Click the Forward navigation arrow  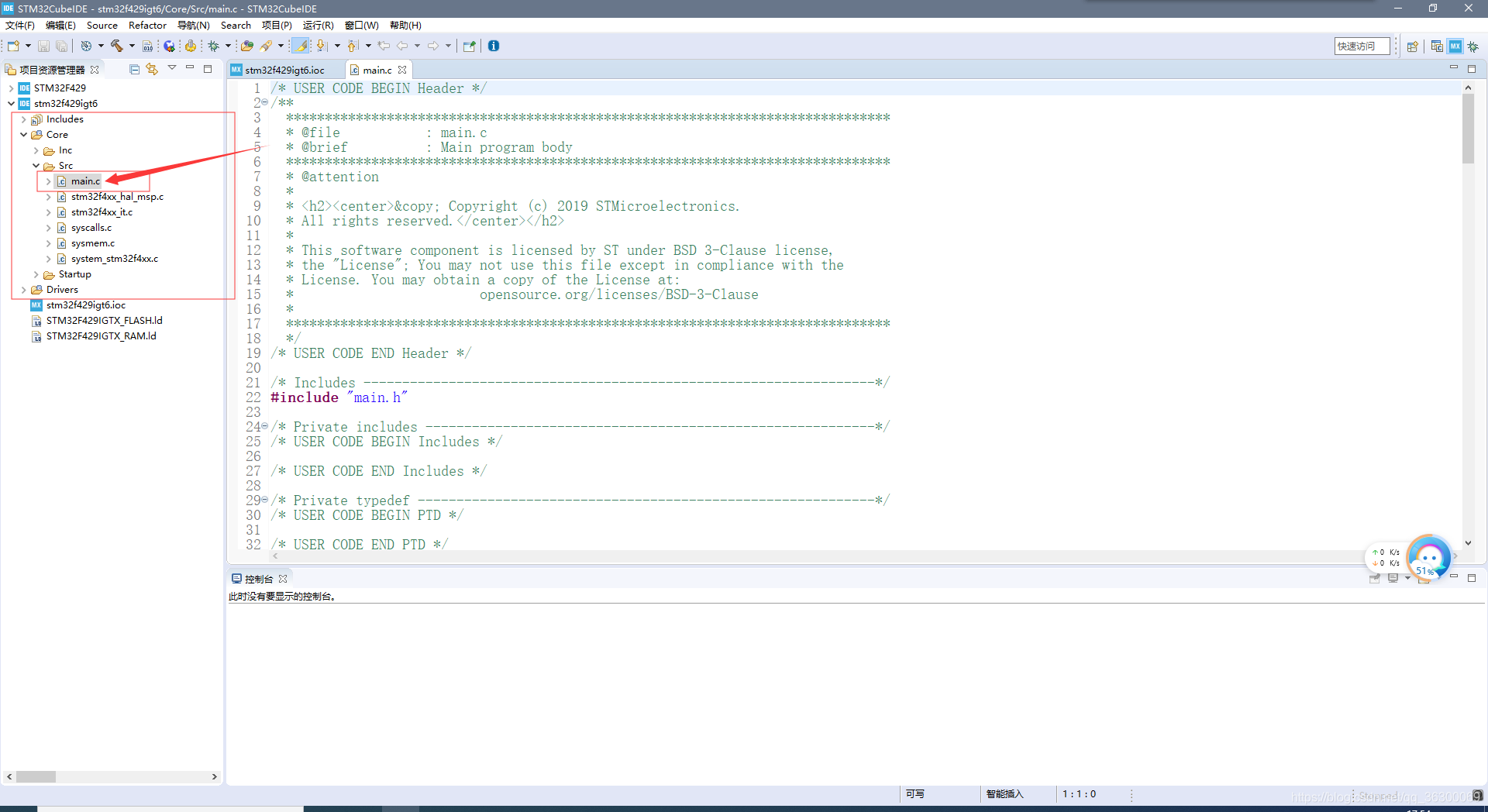[x=433, y=46]
